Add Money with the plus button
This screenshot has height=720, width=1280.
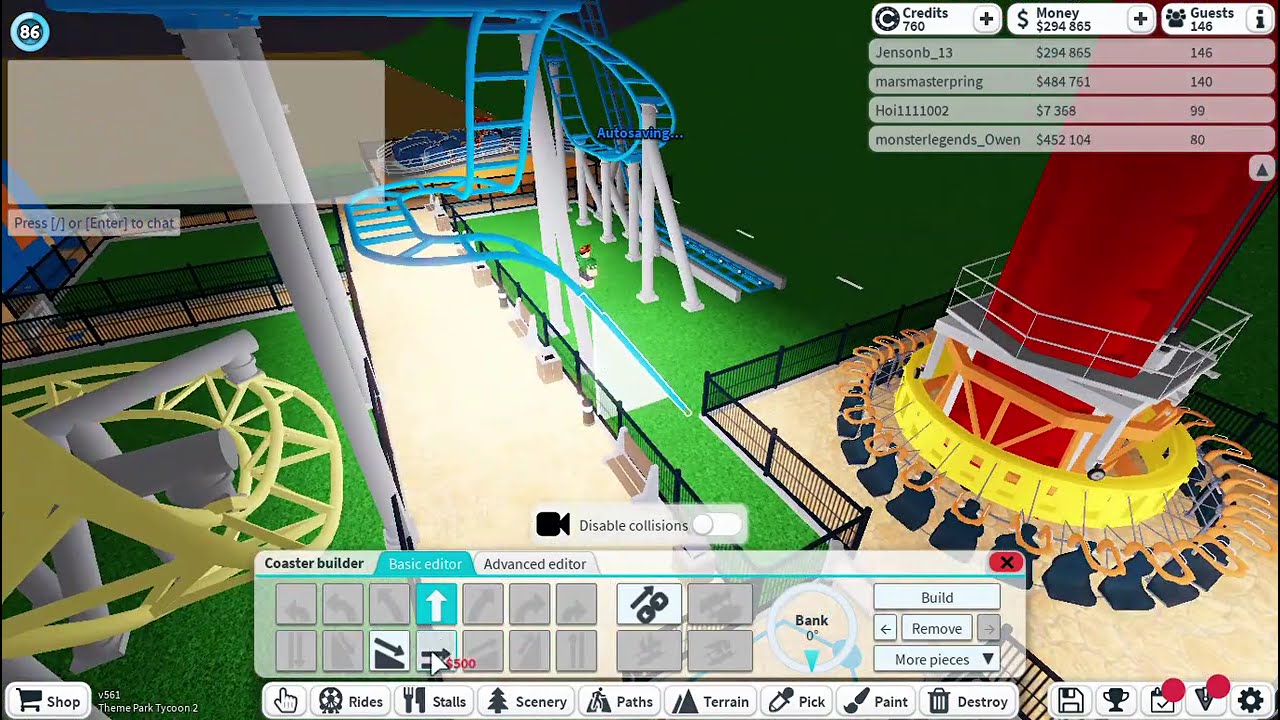tap(1140, 19)
